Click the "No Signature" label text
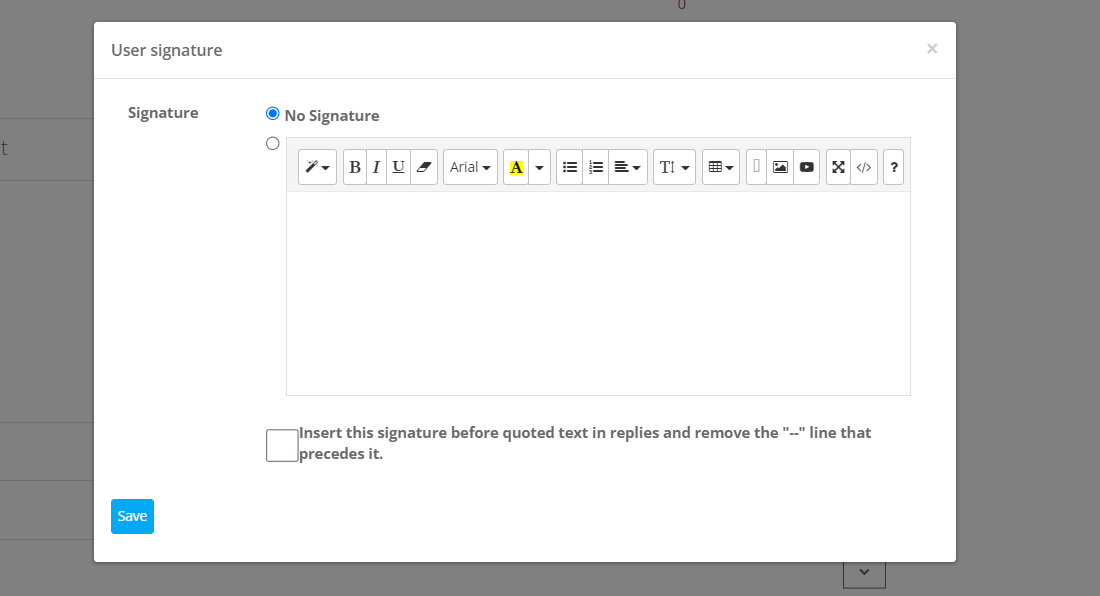 coord(332,116)
